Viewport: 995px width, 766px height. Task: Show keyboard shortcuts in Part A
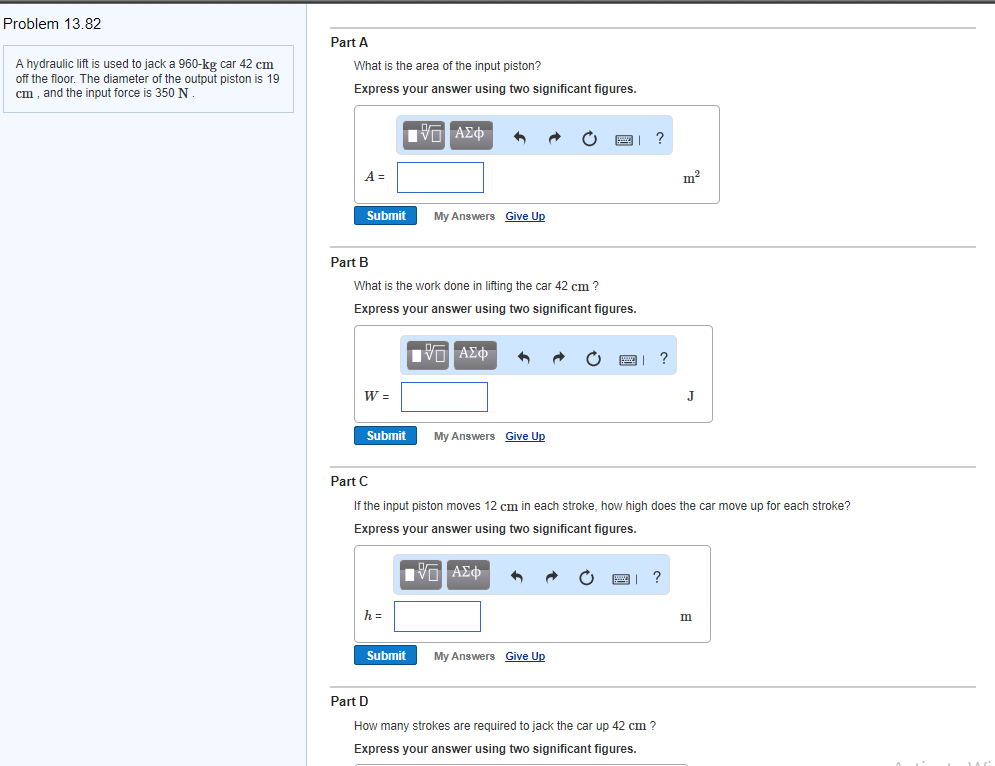[624, 140]
